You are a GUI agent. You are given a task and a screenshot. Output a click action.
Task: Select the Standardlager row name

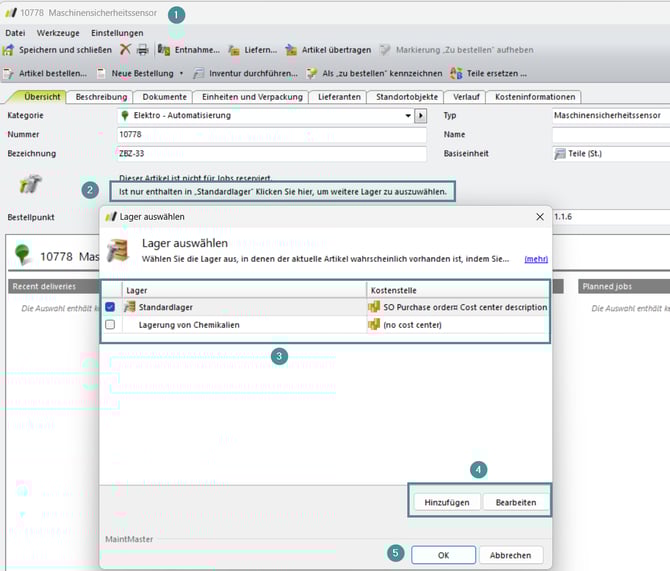pyautogui.click(x=165, y=307)
